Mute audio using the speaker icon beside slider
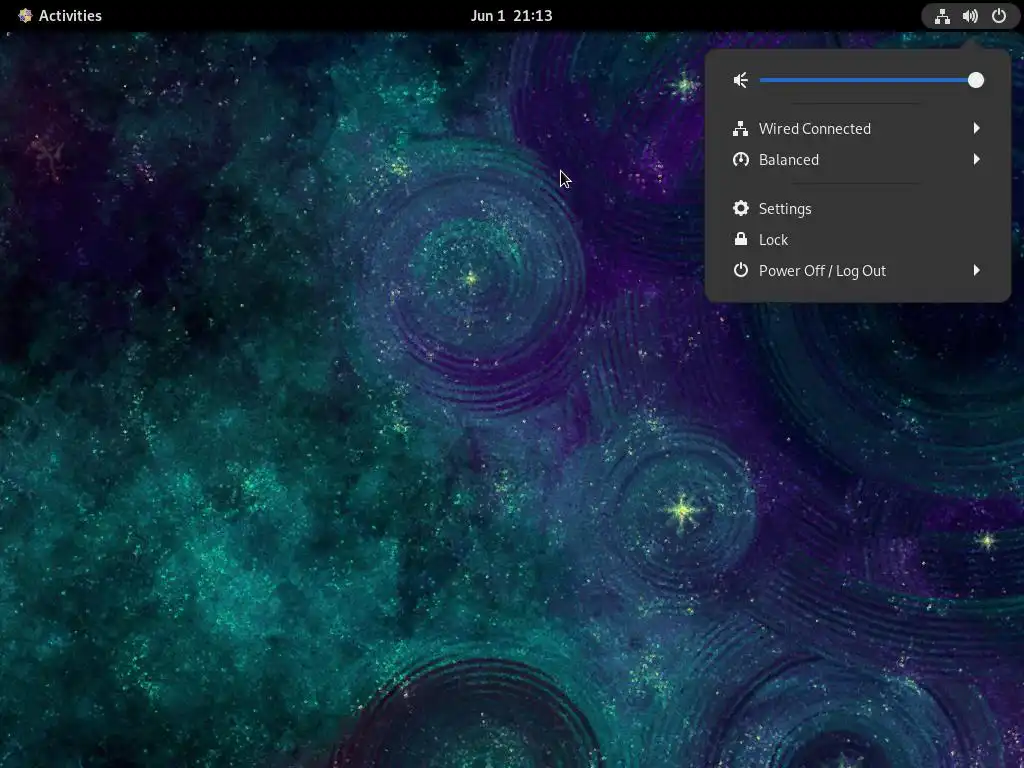1024x768 pixels. tap(741, 80)
